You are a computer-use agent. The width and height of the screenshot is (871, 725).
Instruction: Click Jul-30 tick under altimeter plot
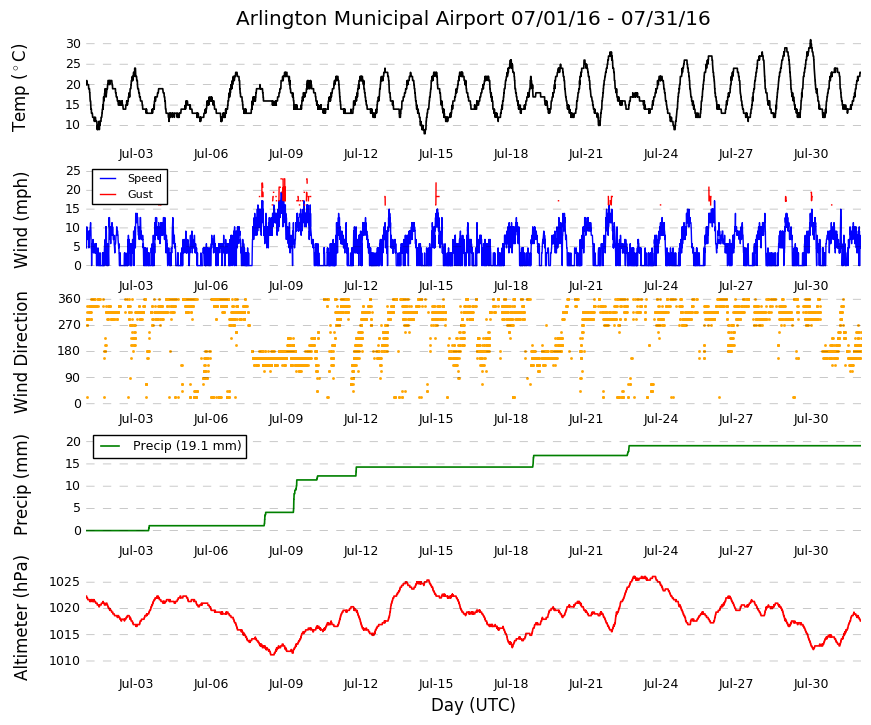coord(810,684)
